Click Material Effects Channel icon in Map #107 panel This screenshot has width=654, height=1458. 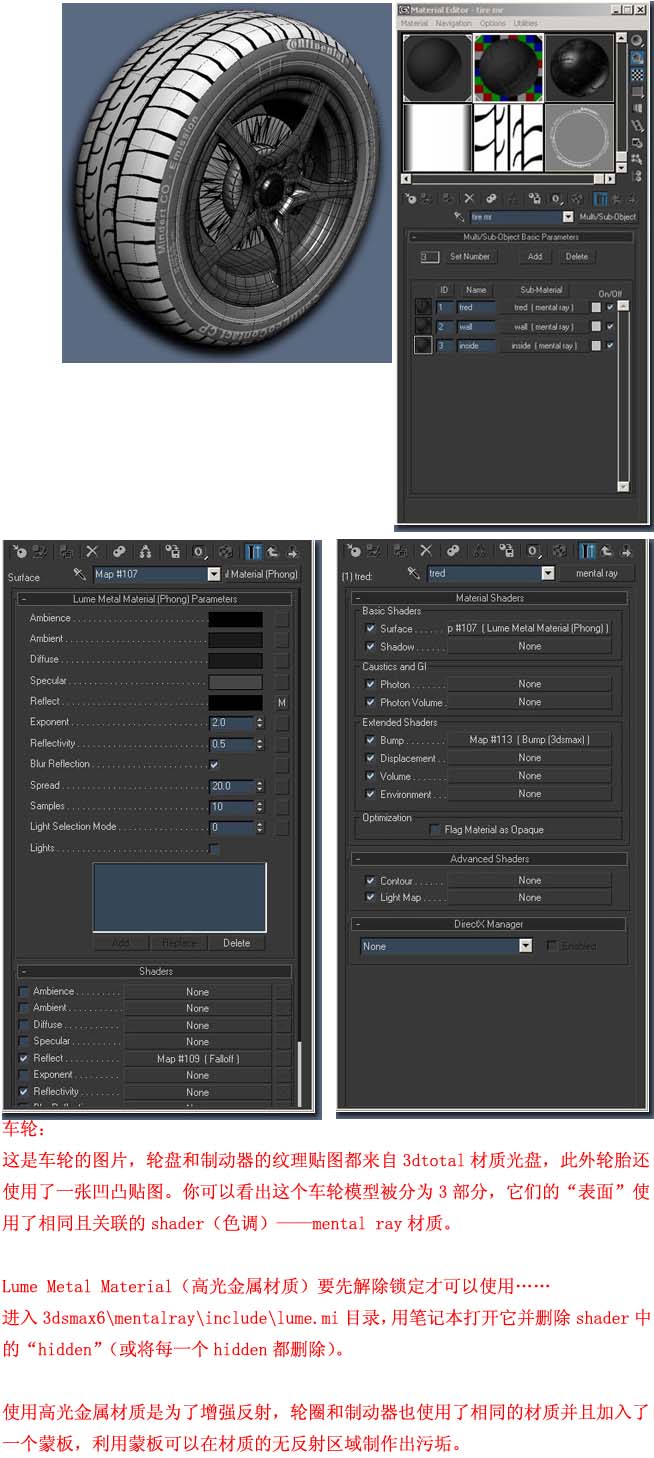click(199, 551)
